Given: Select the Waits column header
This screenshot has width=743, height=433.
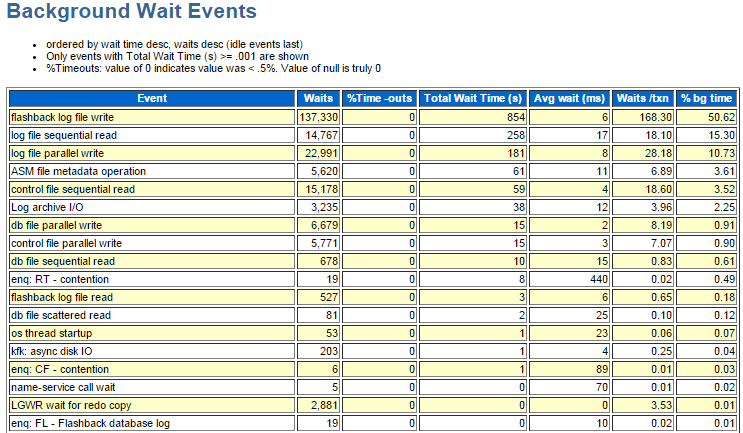Looking at the screenshot, I should point(318,99).
